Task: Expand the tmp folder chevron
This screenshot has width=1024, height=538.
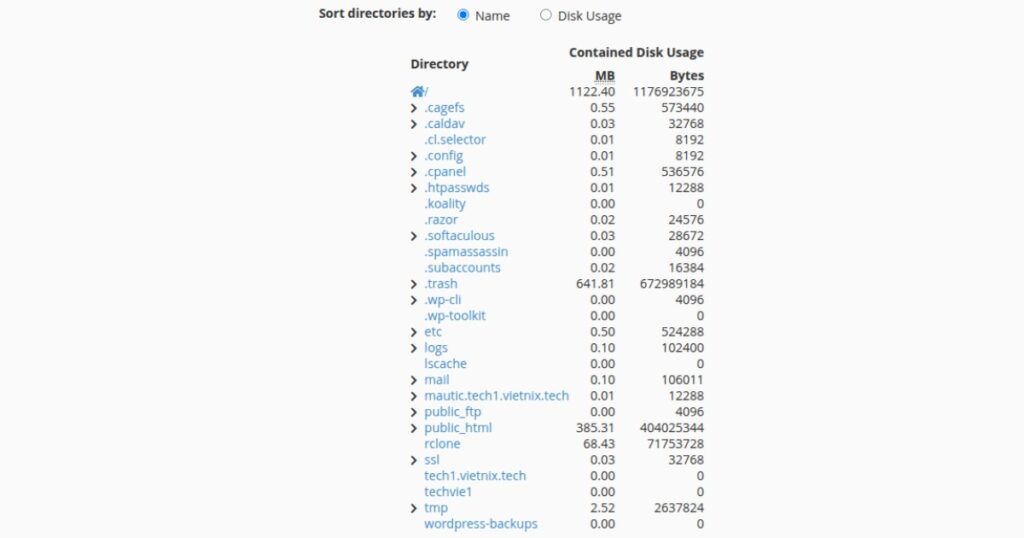Action: coord(414,508)
